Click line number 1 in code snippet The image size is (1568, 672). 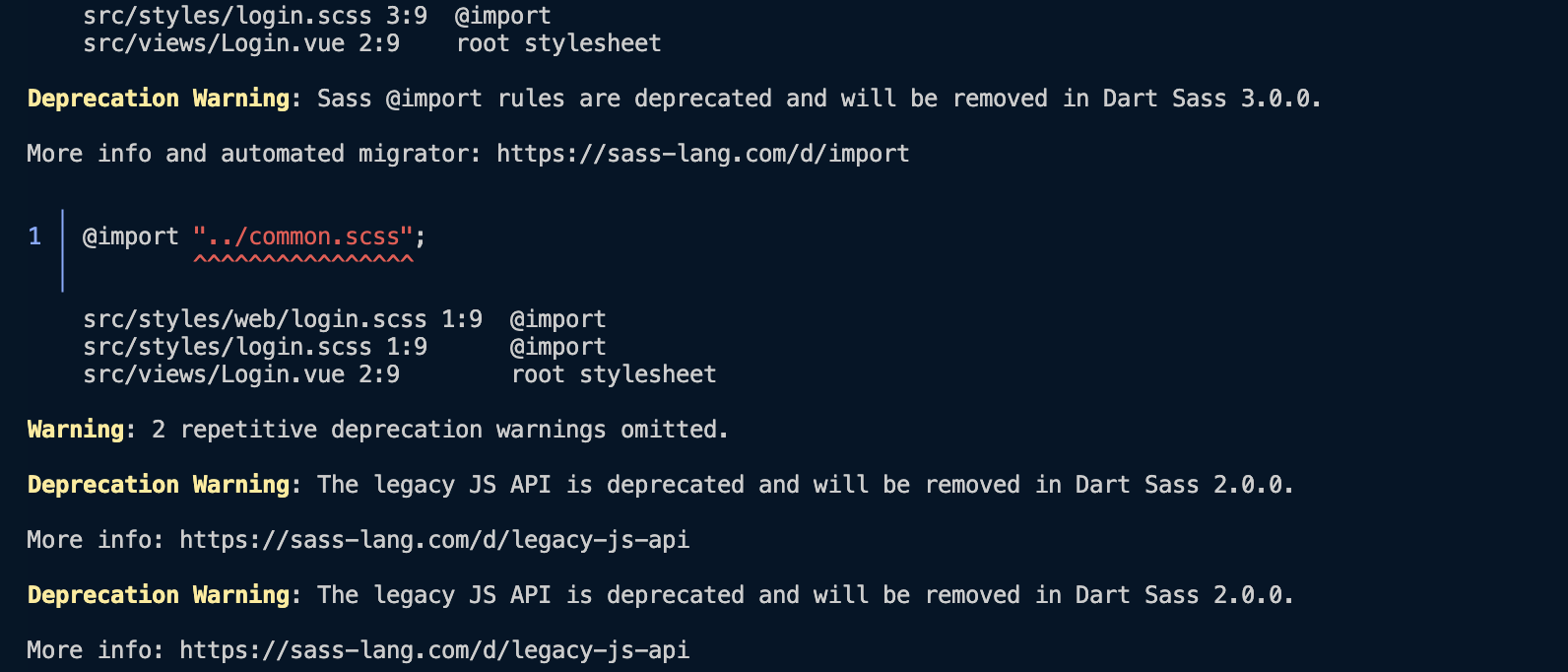click(34, 236)
